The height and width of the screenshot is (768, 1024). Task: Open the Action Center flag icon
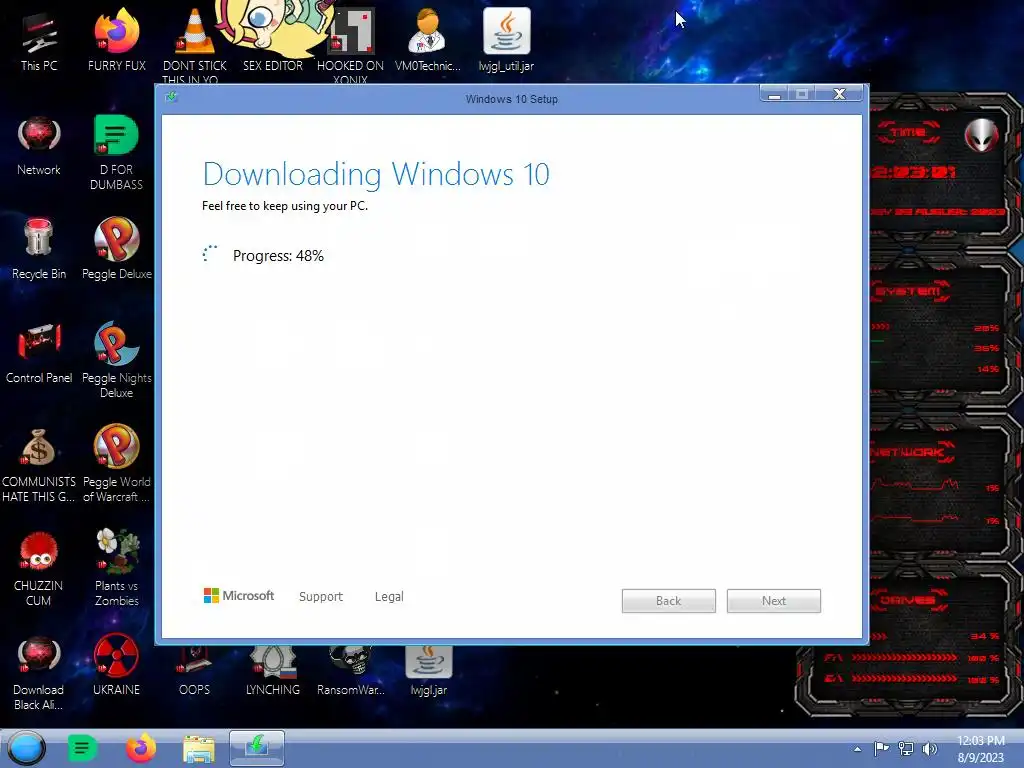(x=882, y=748)
